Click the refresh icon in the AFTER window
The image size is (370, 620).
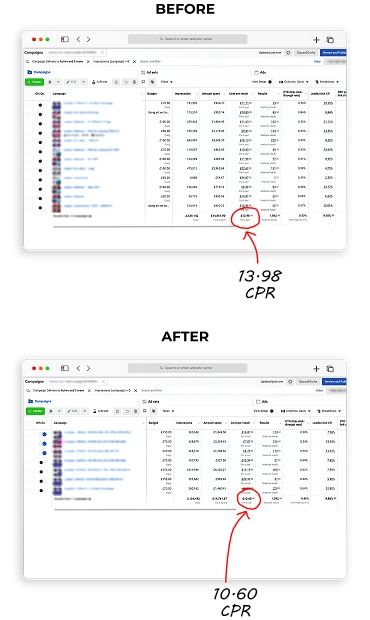click(x=290, y=382)
